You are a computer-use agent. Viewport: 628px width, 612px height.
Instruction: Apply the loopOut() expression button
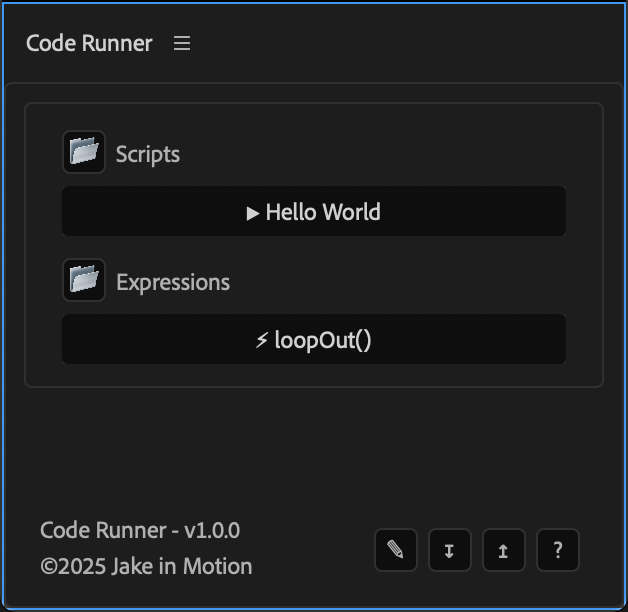click(x=314, y=339)
